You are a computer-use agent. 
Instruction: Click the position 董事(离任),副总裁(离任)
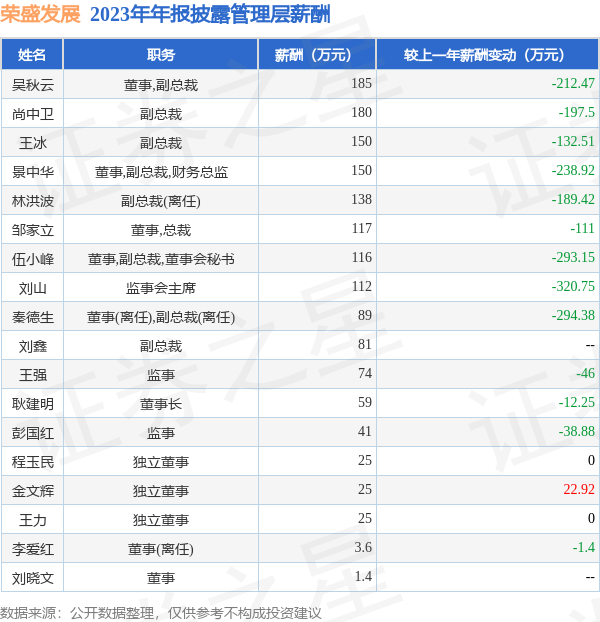click(161, 317)
